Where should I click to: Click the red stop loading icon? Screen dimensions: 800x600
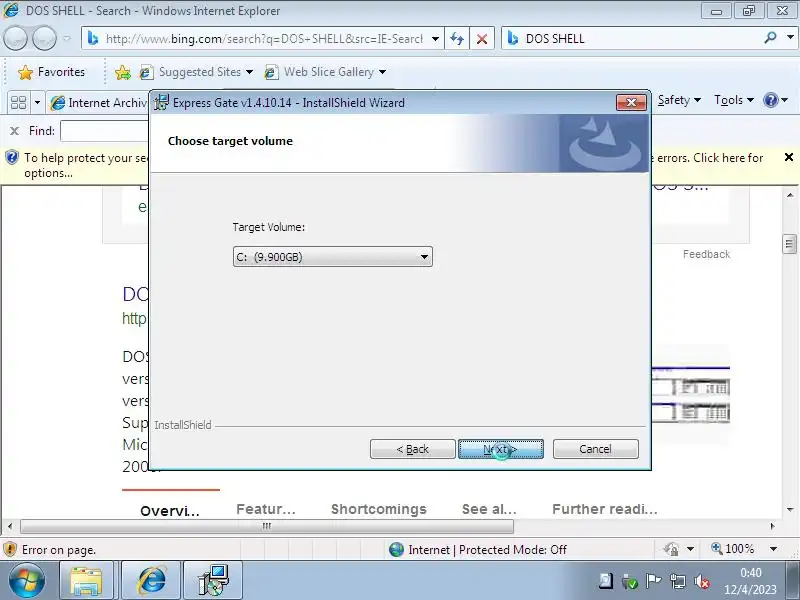(x=482, y=39)
